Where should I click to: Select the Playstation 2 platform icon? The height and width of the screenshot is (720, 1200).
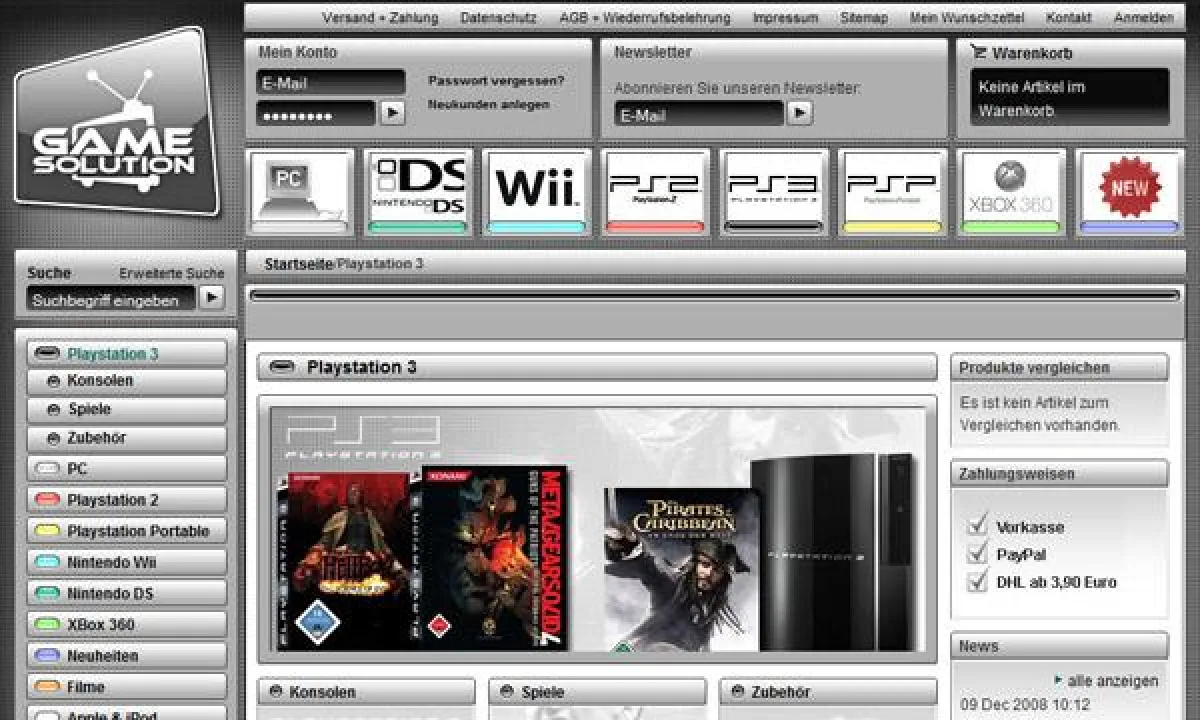(x=655, y=192)
